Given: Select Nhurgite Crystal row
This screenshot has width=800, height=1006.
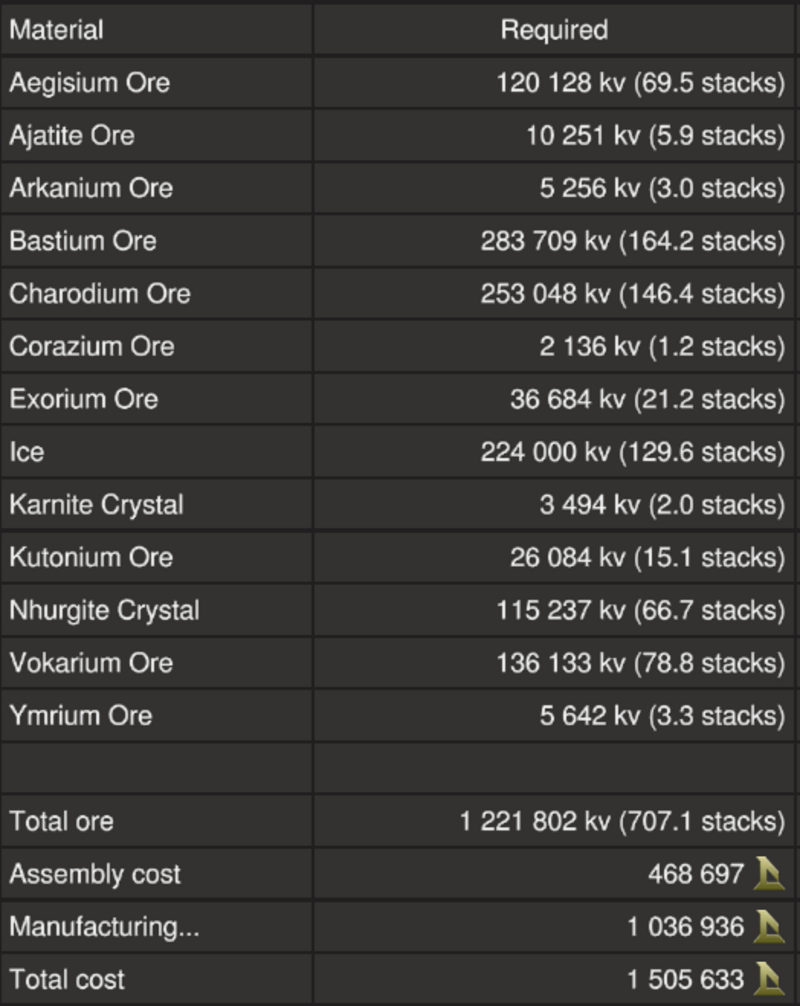Looking at the screenshot, I should tap(398, 610).
